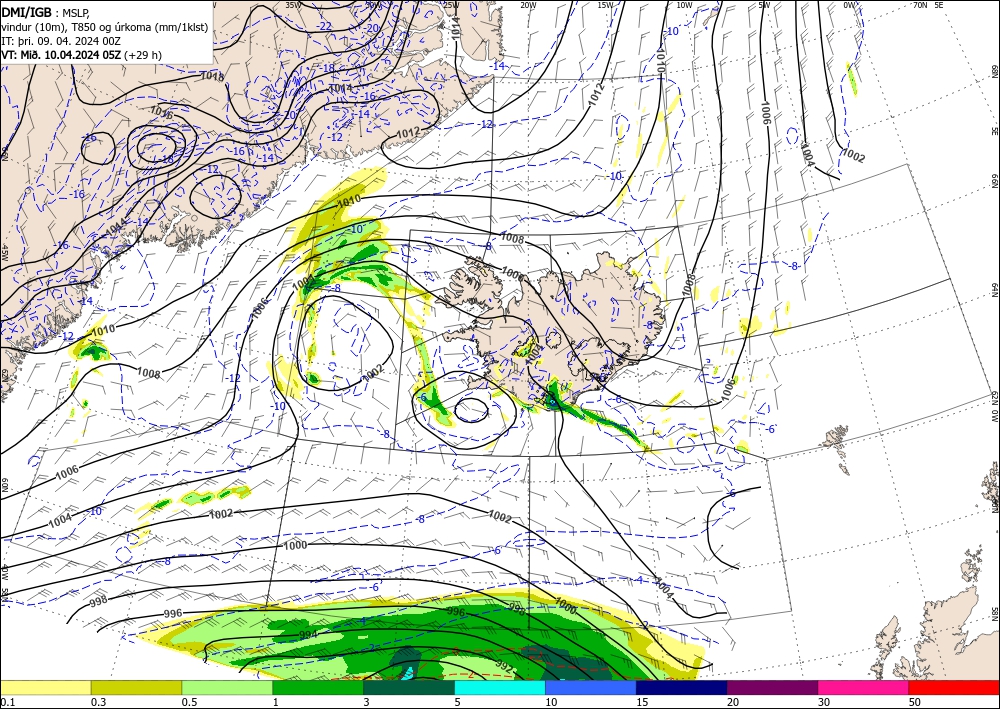Select the pink 30–50 legend swatch
The image size is (1000, 709).
coord(863,687)
